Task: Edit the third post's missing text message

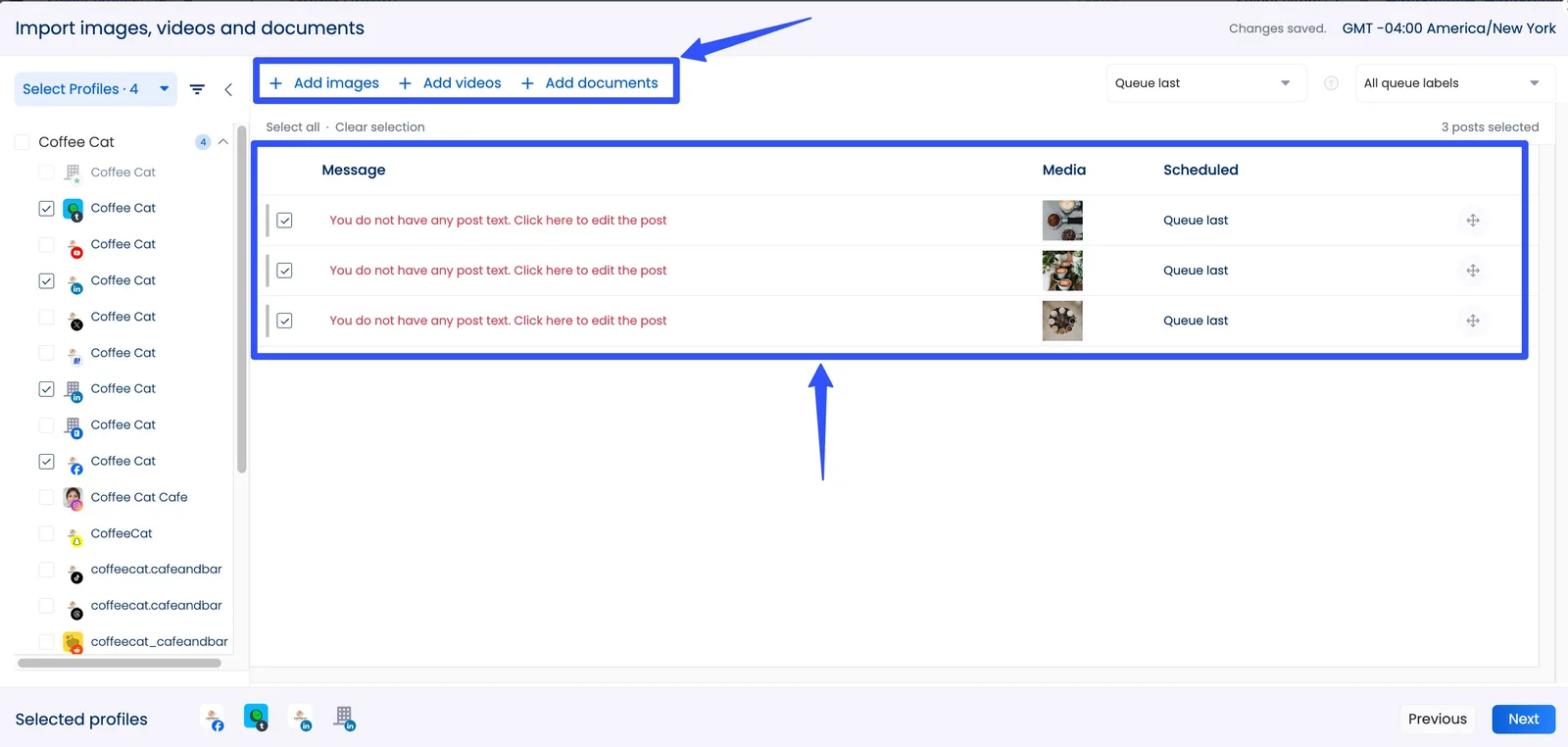Action: (498, 321)
